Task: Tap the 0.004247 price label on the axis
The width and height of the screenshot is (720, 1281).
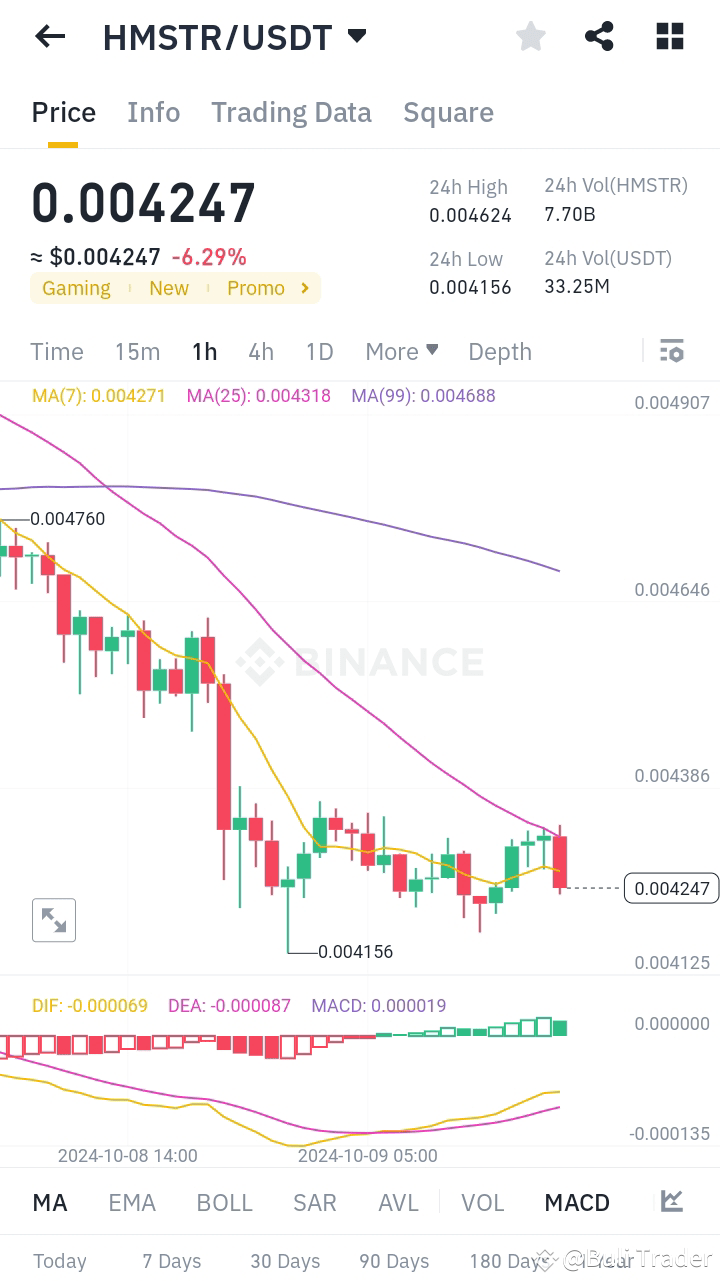Action: tap(671, 888)
